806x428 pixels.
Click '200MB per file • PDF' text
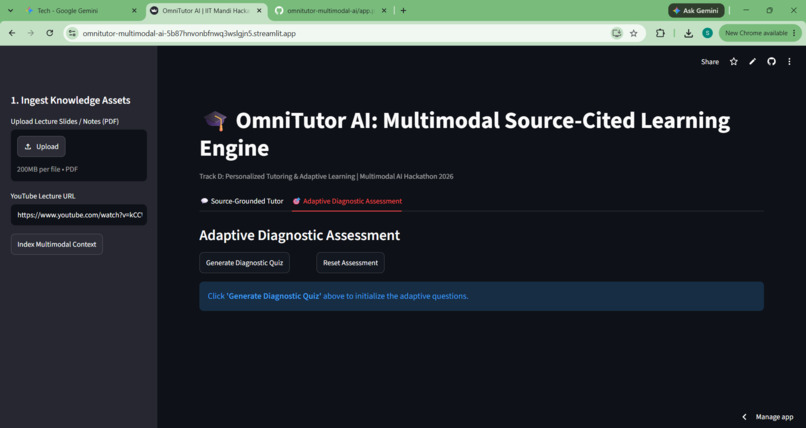tap(47, 169)
